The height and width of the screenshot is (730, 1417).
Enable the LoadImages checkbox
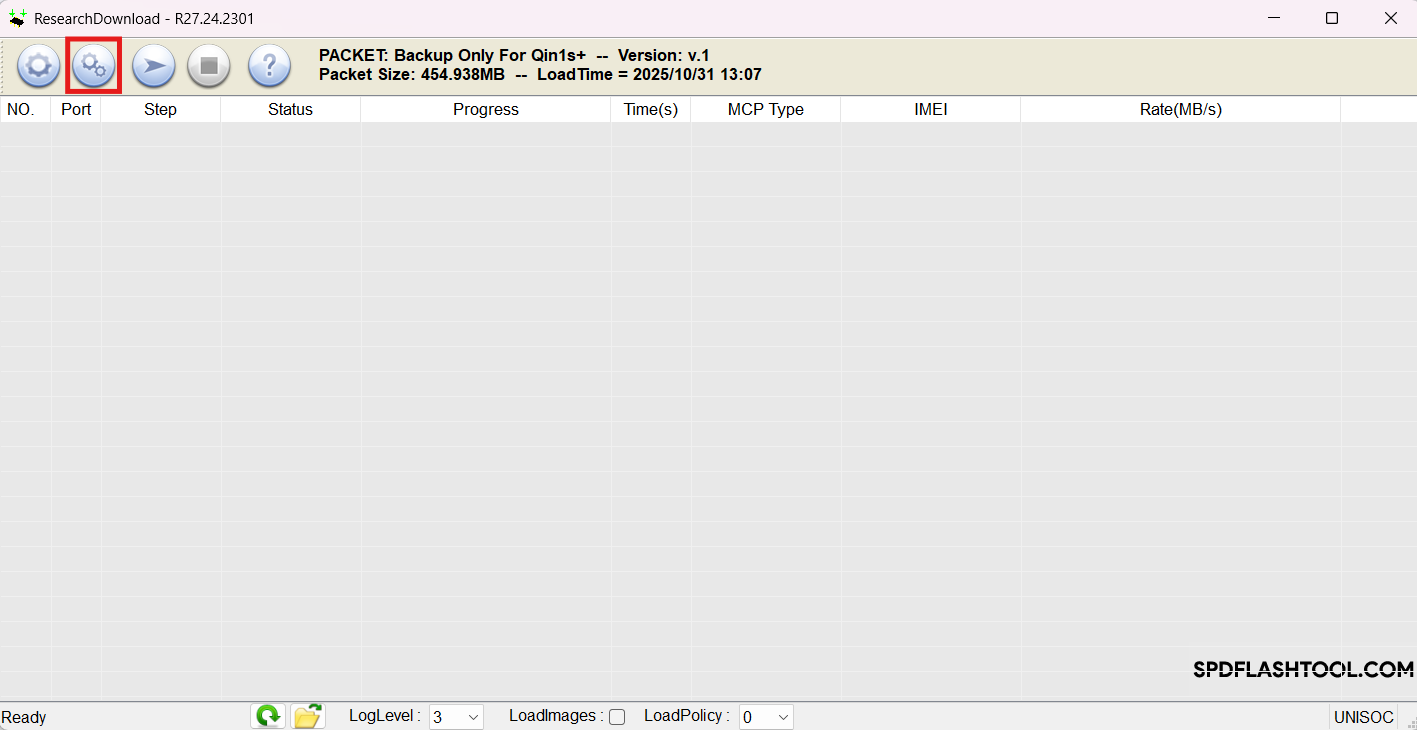[617, 717]
